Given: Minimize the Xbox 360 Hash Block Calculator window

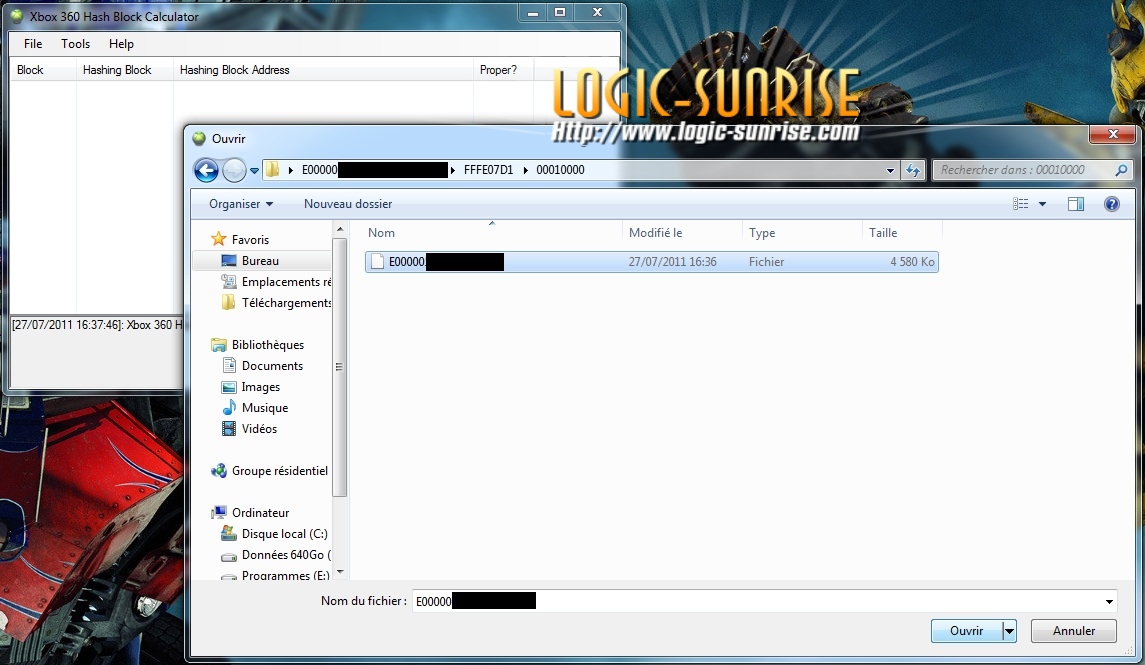Looking at the screenshot, I should coord(533,12).
